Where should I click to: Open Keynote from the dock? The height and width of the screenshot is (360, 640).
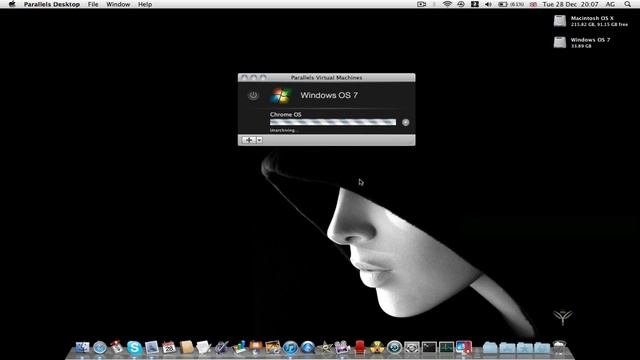pyautogui.click(x=256, y=347)
